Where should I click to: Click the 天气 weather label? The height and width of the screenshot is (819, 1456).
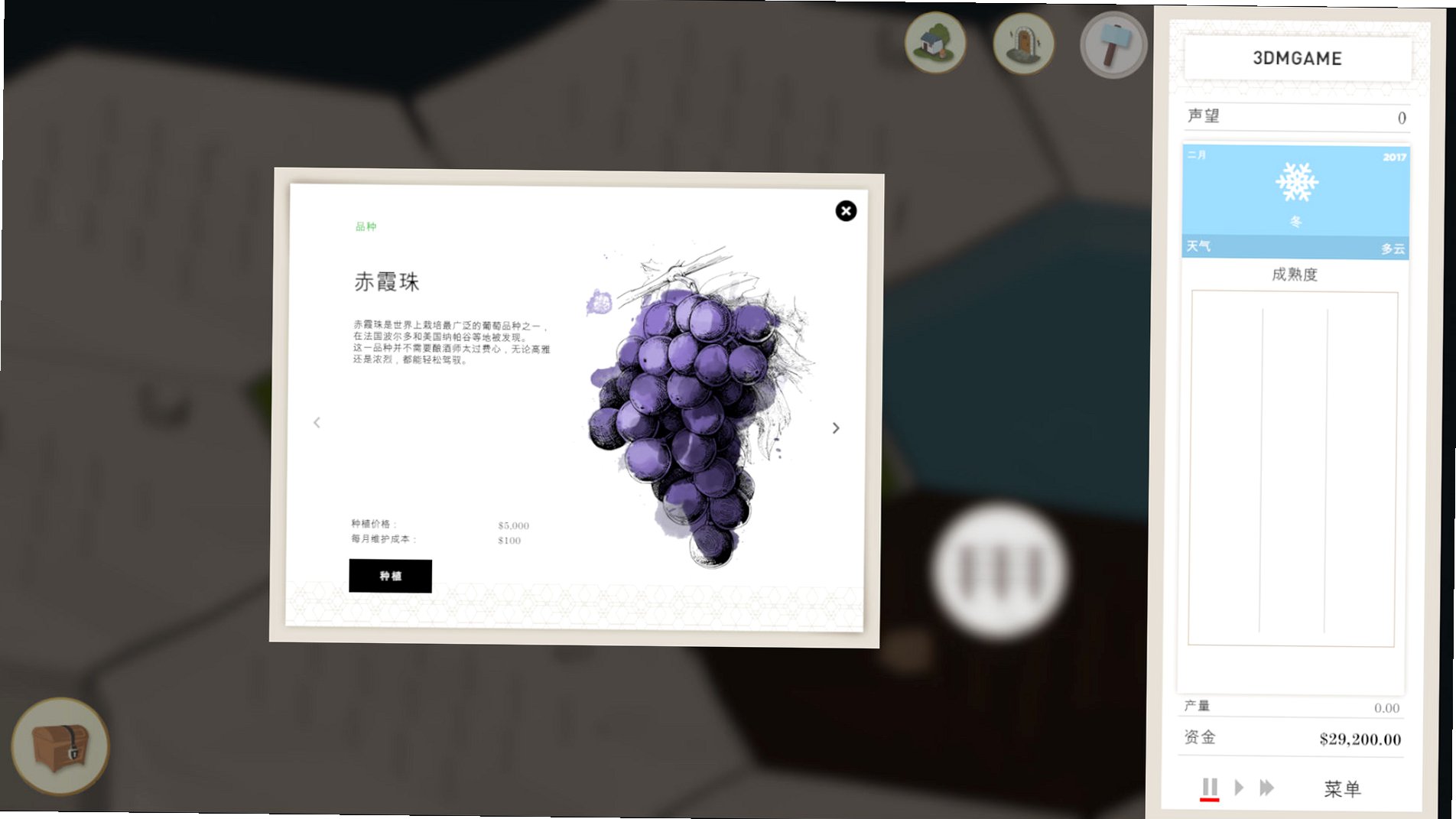point(1198,246)
